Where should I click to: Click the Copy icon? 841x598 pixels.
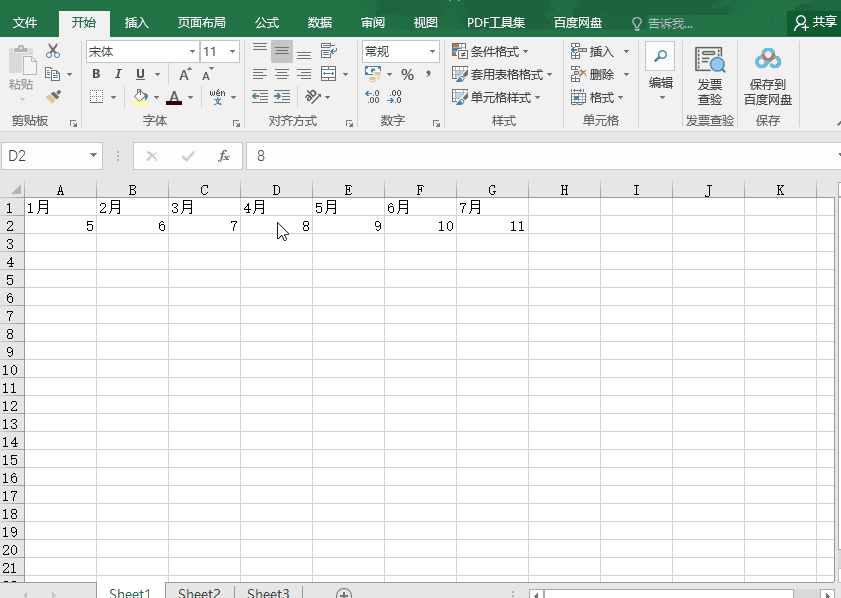pos(52,74)
